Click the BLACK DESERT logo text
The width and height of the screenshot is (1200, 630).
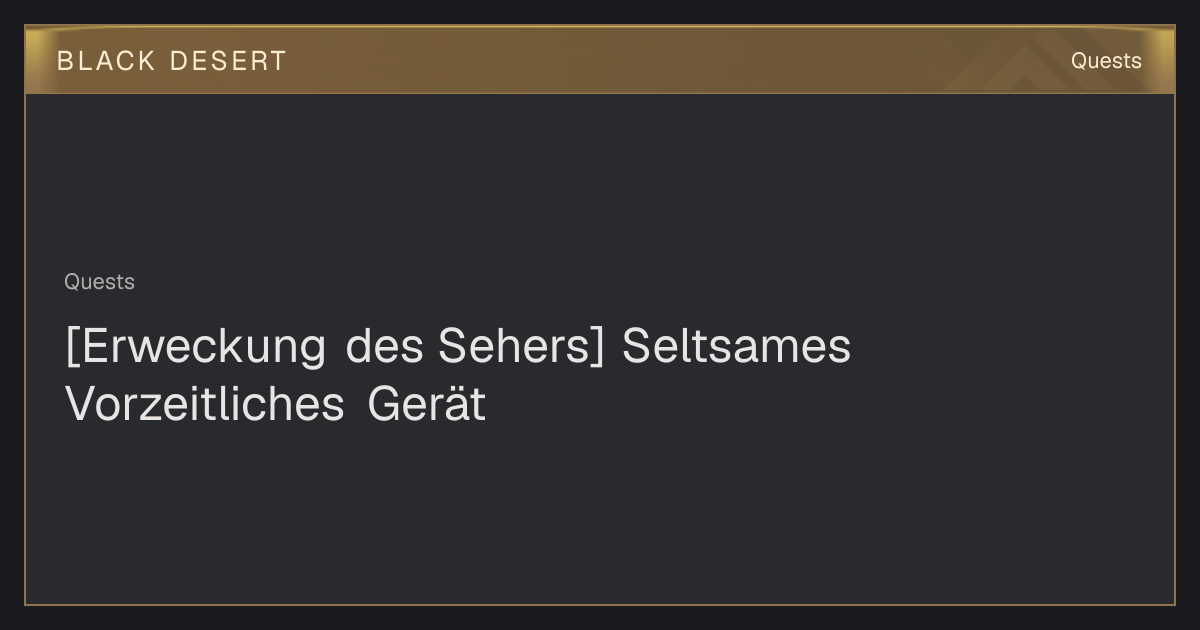(172, 61)
